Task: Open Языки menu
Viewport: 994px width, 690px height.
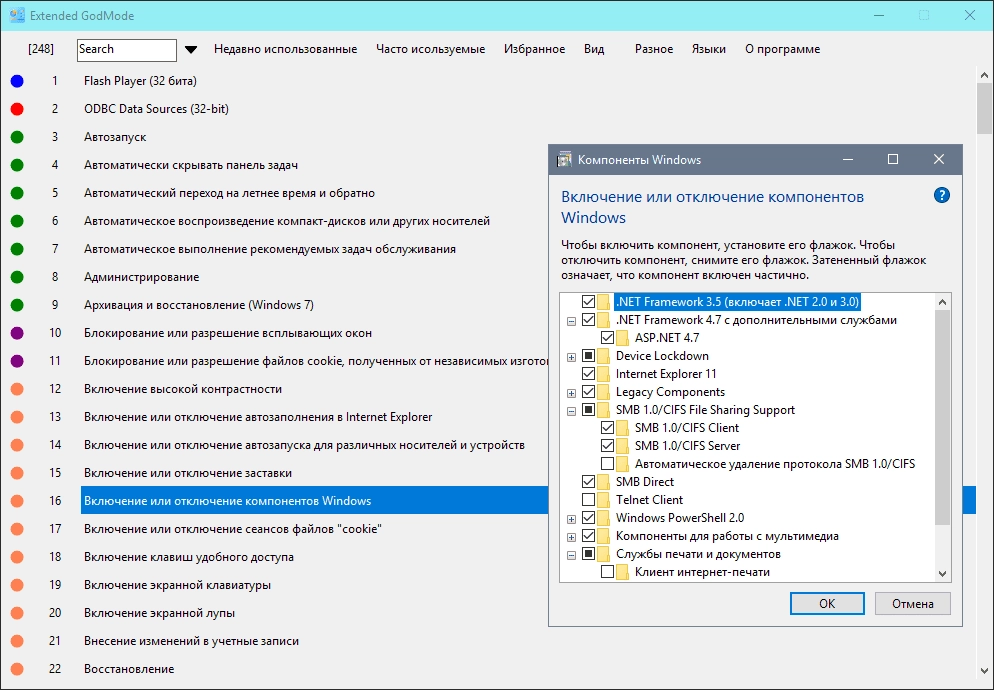Action: tap(709, 49)
